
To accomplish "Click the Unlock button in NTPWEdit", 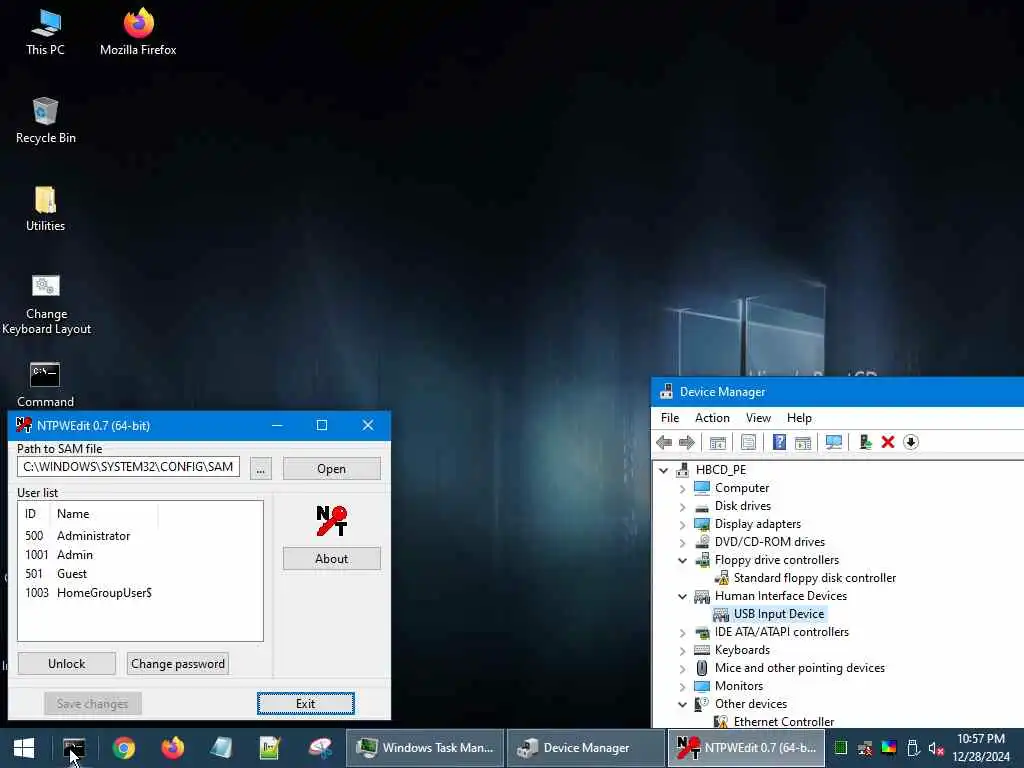I will 67,664.
